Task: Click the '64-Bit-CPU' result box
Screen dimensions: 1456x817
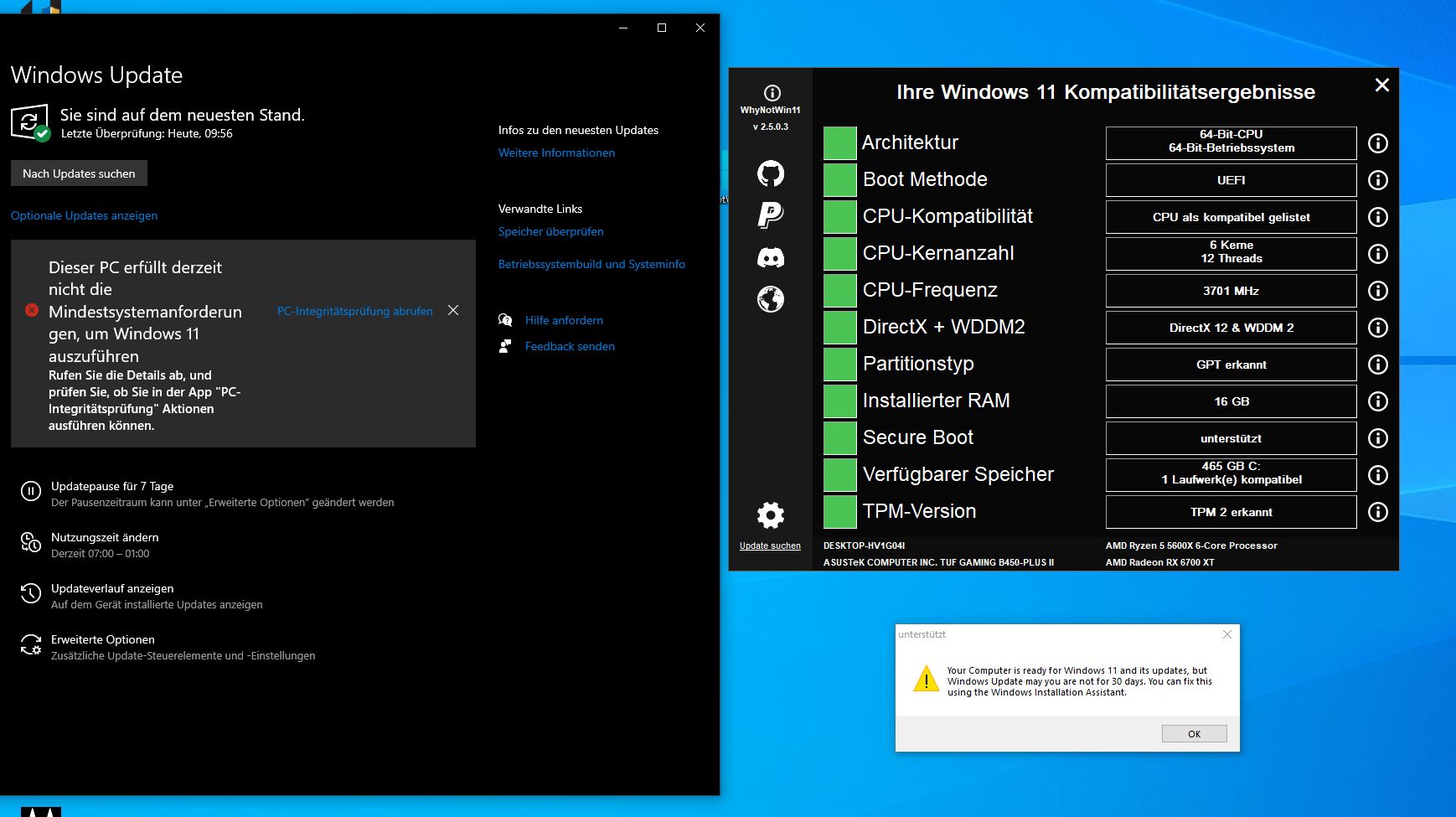Action: click(1231, 143)
